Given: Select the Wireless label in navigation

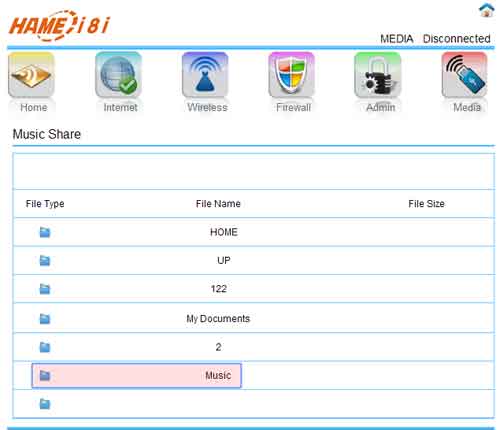Looking at the screenshot, I should click(x=207, y=107).
